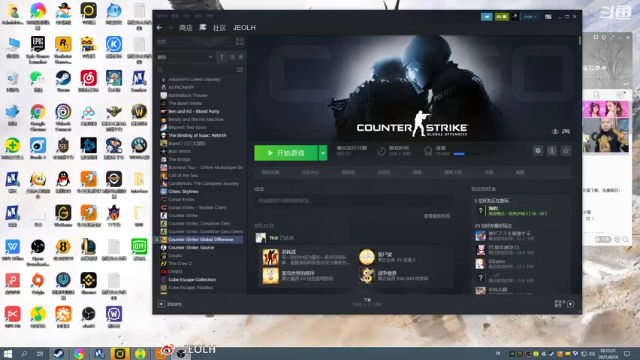Open the 社区中心 community hub link
This screenshot has height=360, width=640.
click(310, 172)
